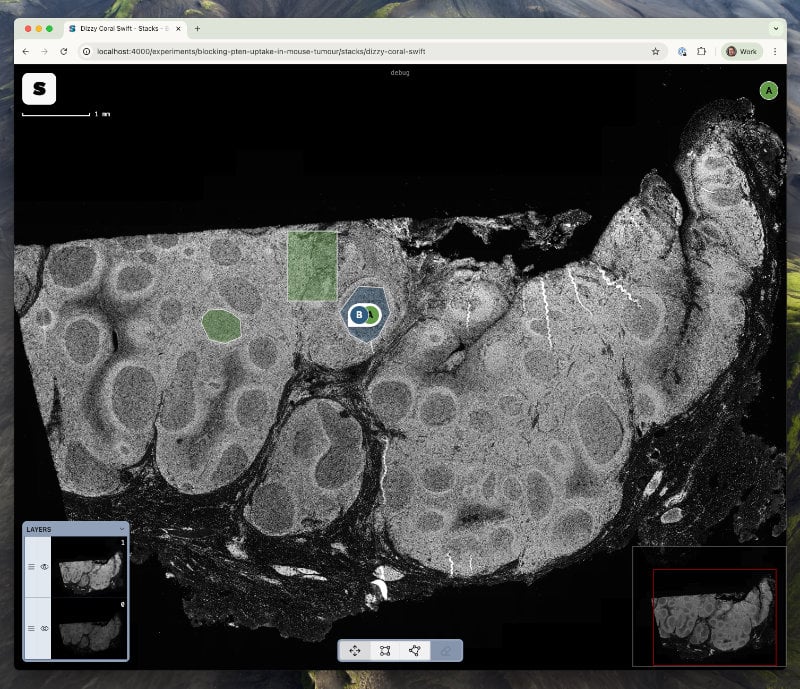Image resolution: width=800 pixels, height=689 pixels.
Task: Reload the page
Action: (64, 51)
